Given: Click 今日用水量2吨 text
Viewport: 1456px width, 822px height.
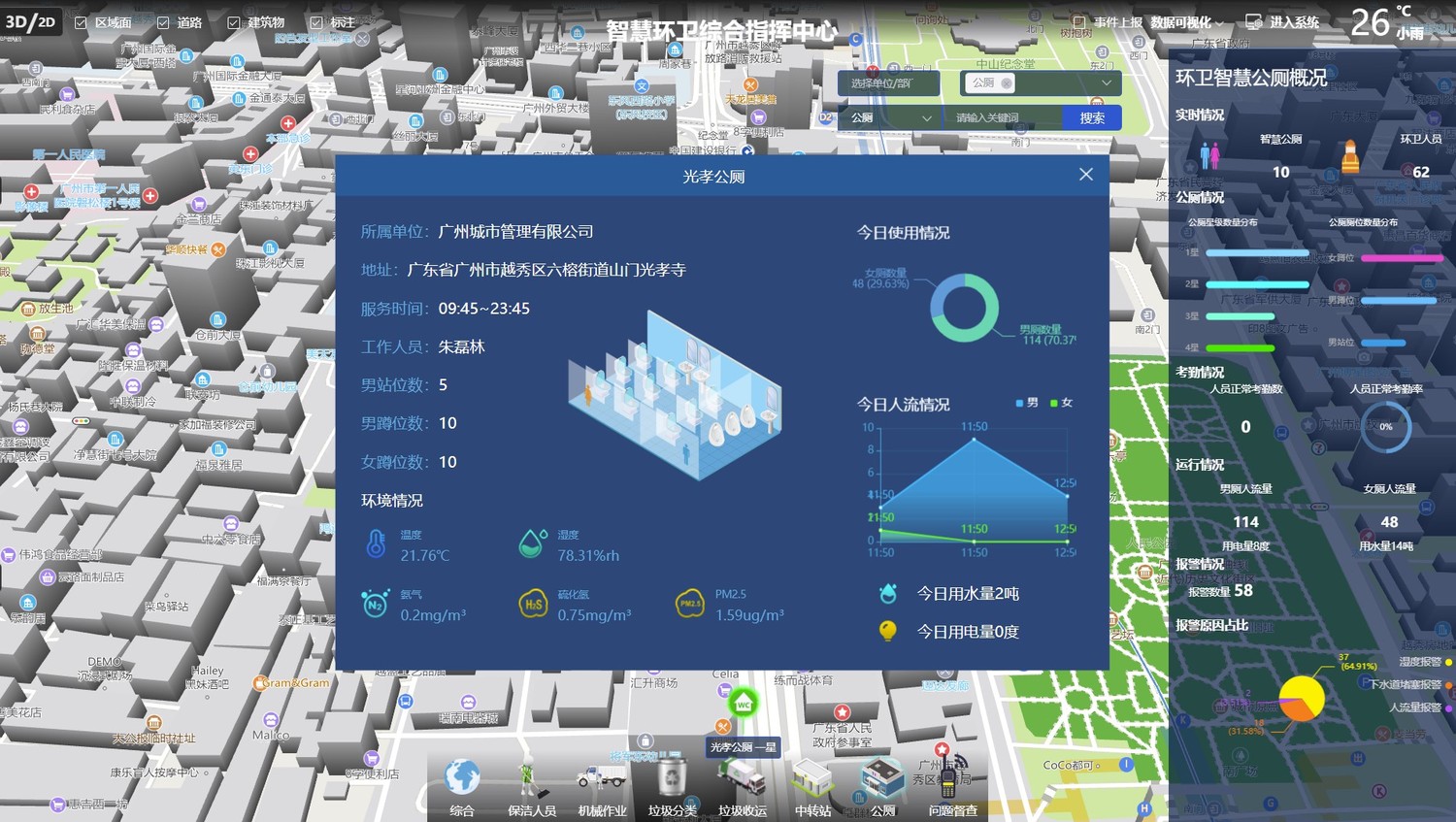Looking at the screenshot, I should point(968,593).
